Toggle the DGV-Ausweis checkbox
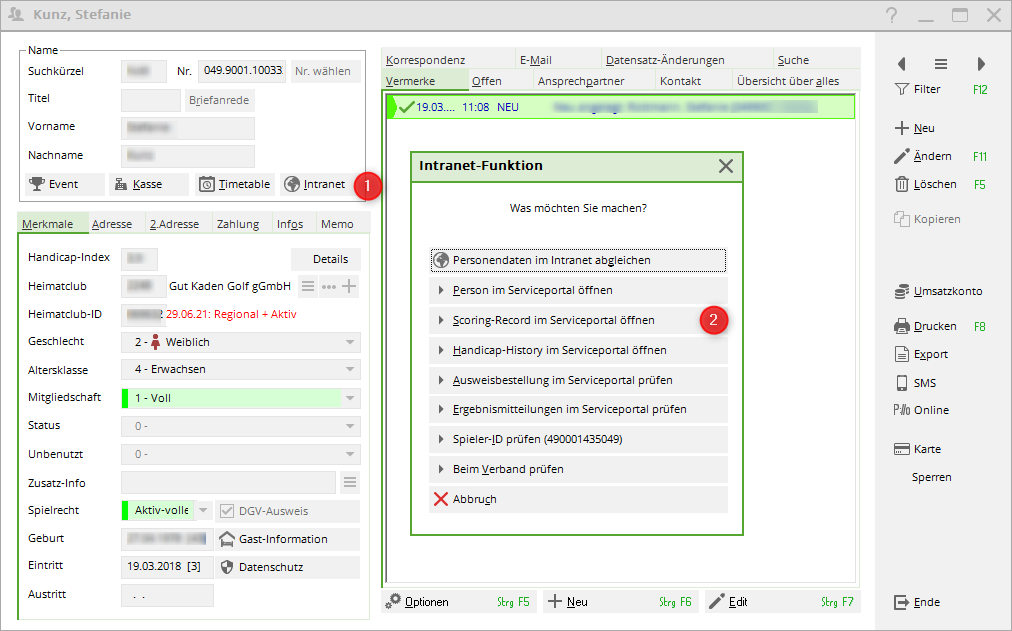The width and height of the screenshot is (1012, 631). tap(226, 511)
